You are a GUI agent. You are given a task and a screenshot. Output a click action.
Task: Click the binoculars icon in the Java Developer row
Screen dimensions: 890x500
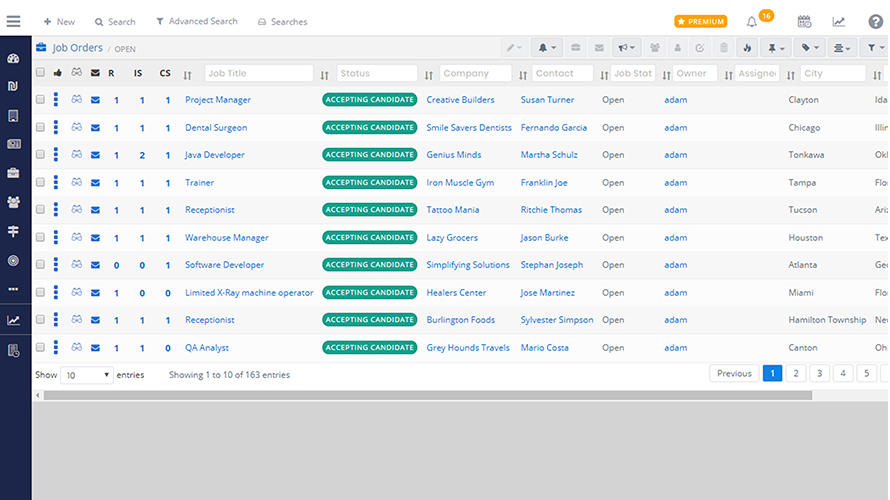point(76,155)
